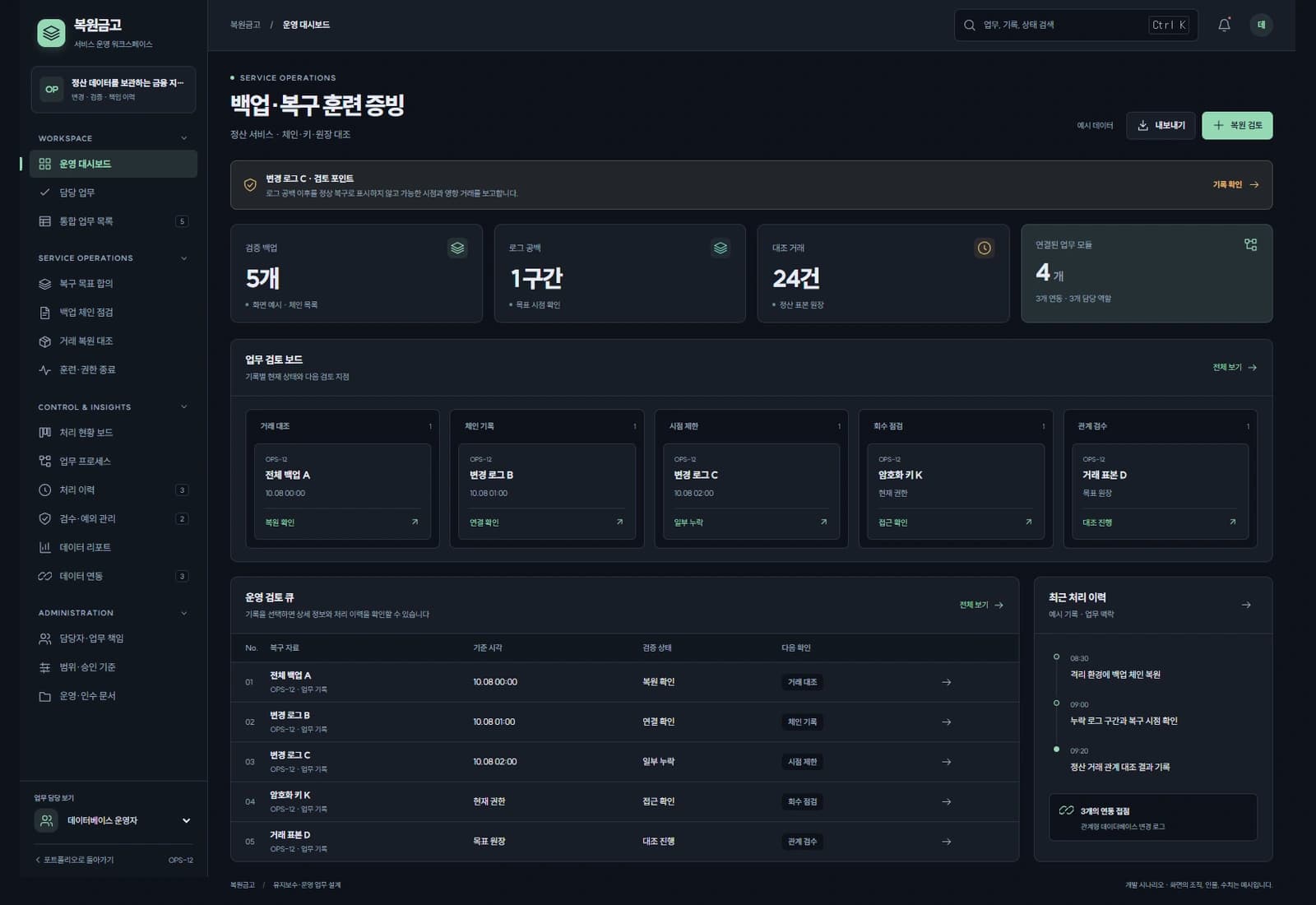
Task: Click the search field 업무, 기록, 상태 검색
Action: coord(1076,25)
